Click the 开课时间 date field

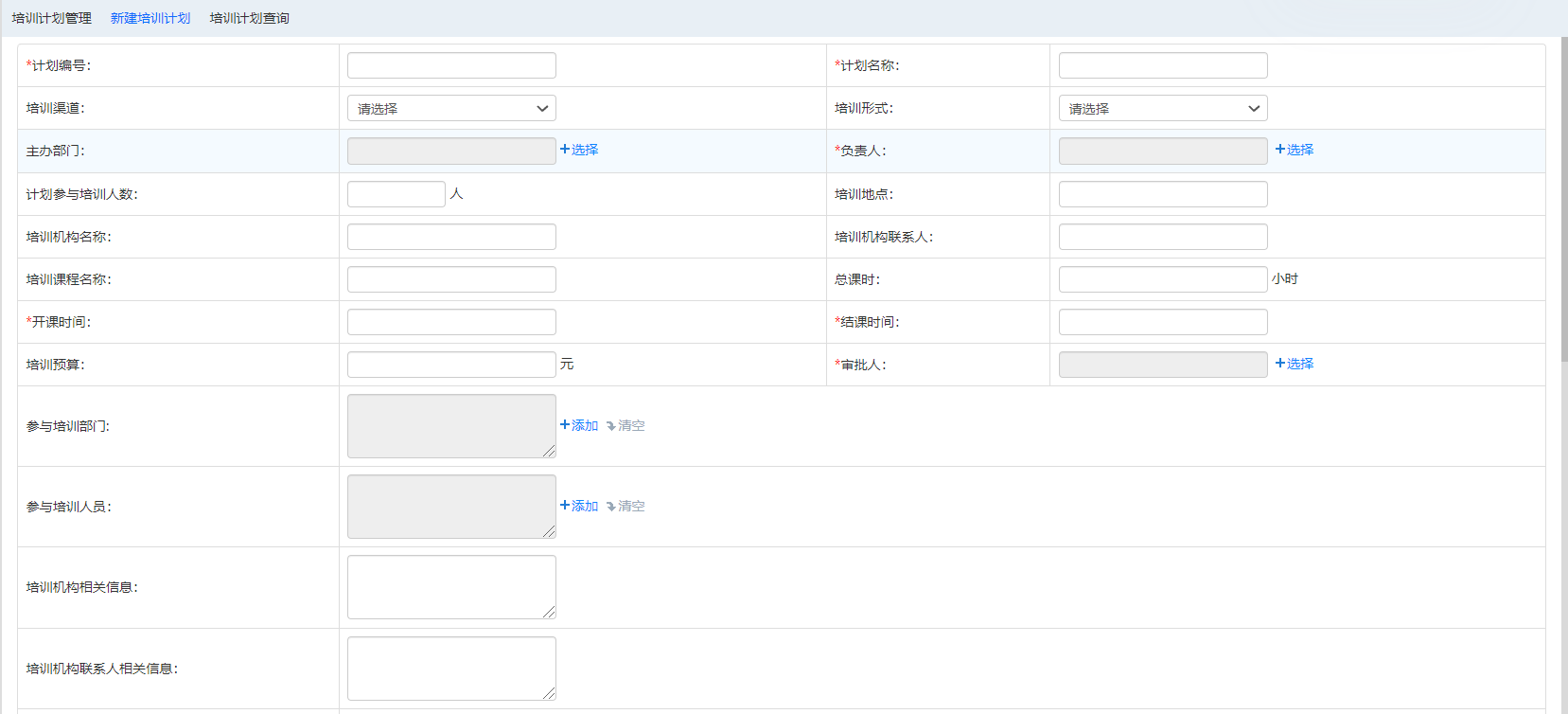coord(451,322)
